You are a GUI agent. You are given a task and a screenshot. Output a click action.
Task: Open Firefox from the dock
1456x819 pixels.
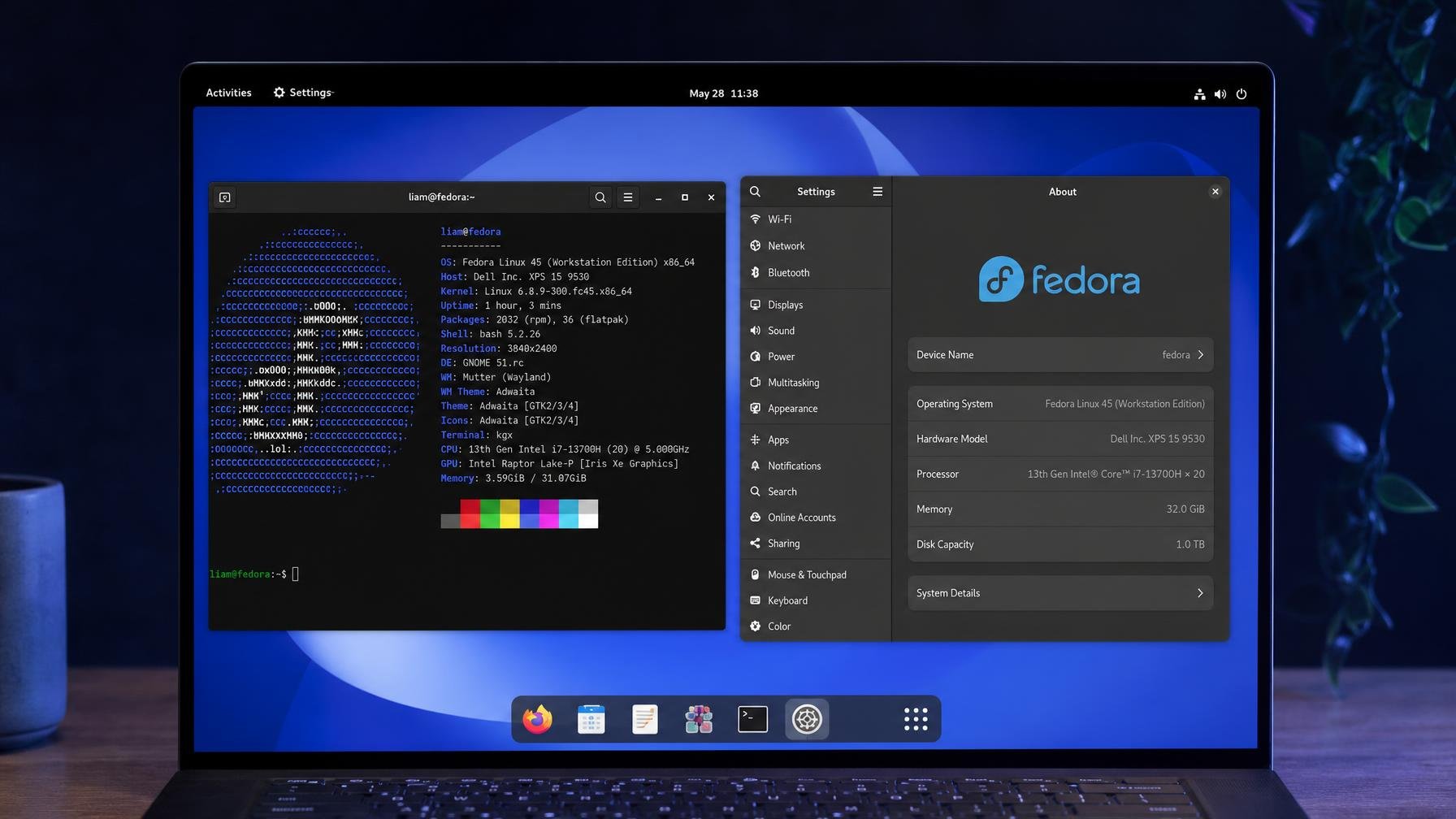click(537, 719)
